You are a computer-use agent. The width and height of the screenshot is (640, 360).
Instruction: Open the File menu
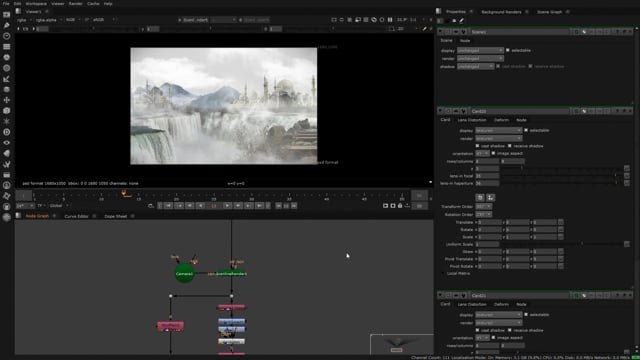(6, 3)
